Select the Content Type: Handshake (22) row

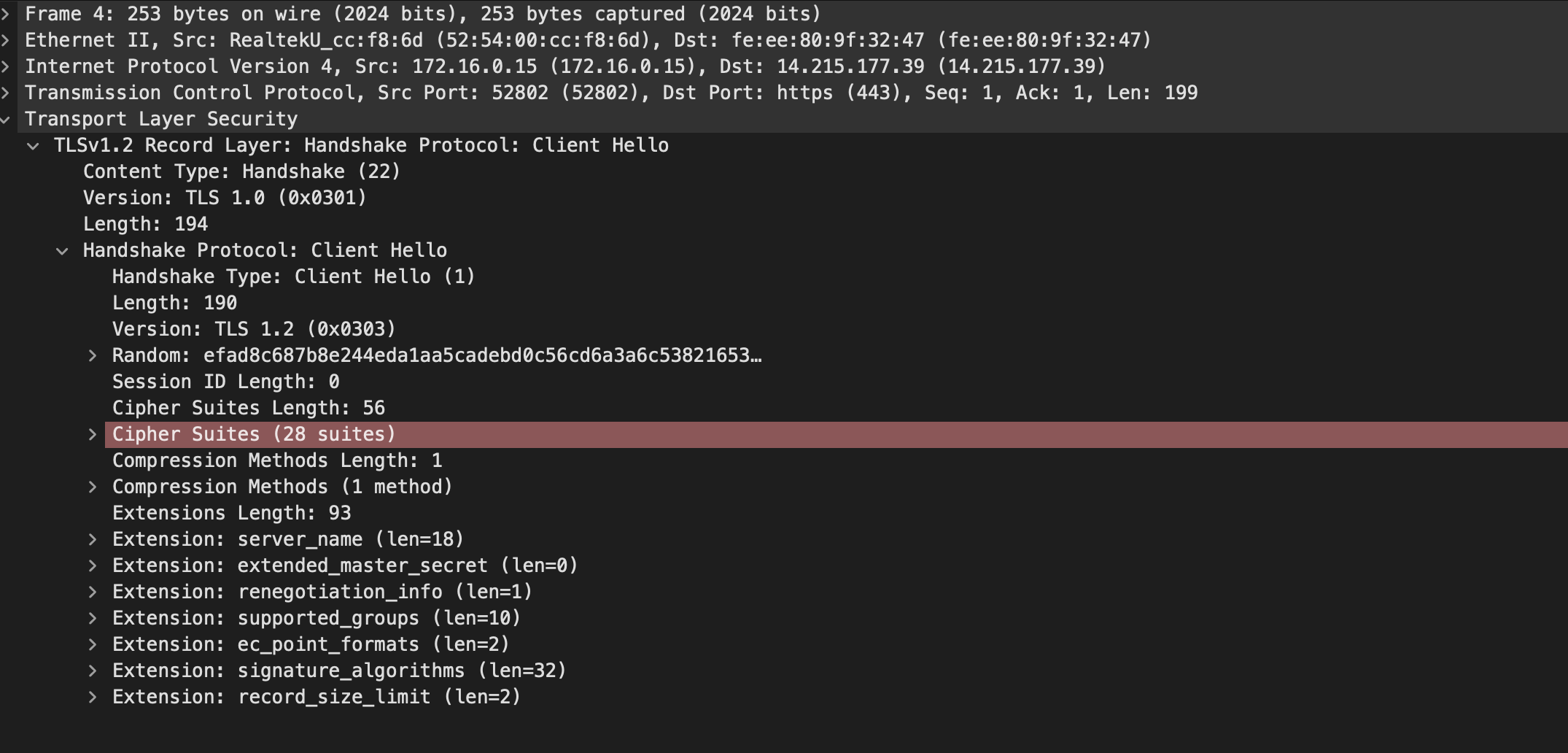click(784, 171)
